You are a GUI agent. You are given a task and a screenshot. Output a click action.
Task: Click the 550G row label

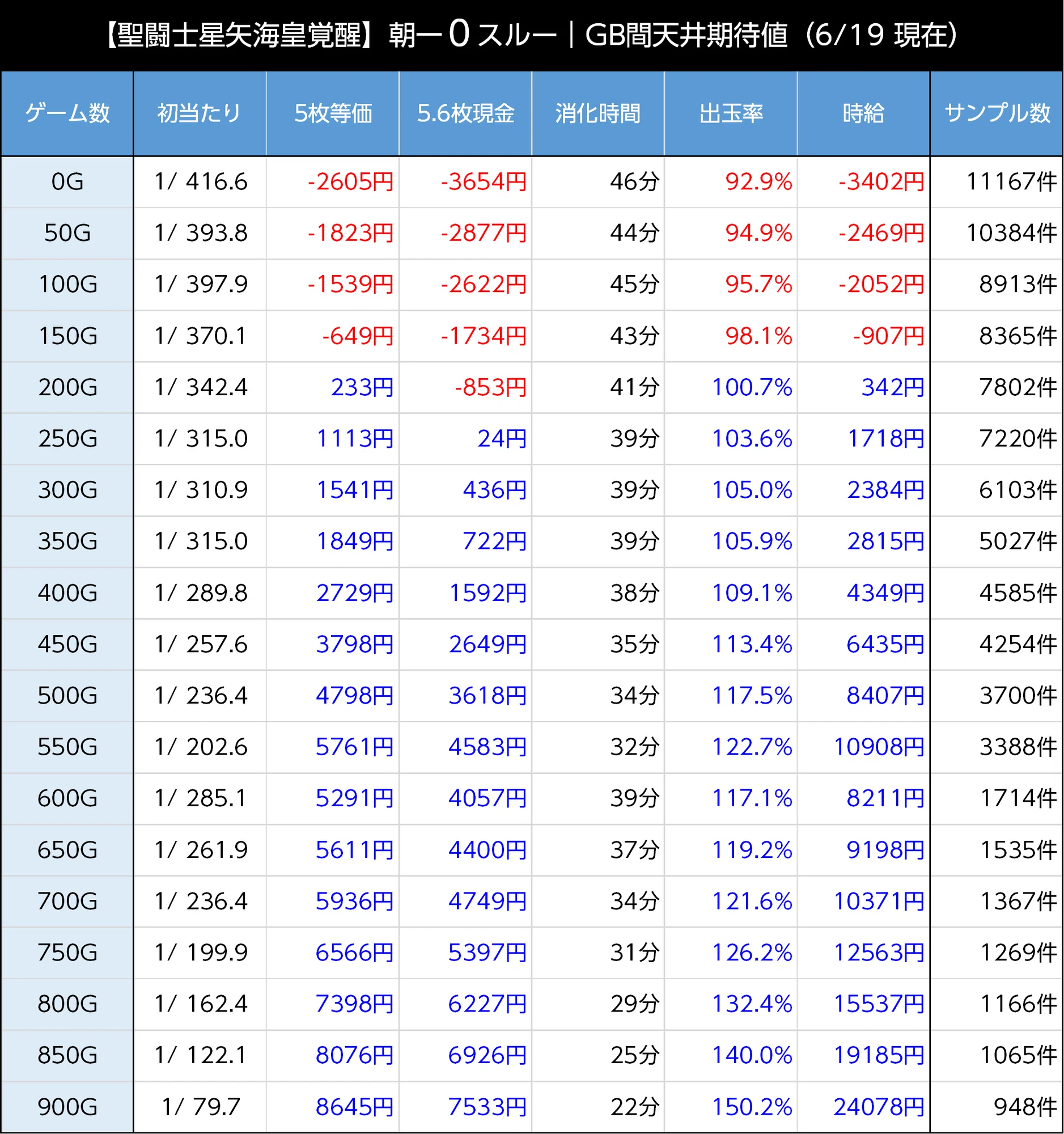(67, 747)
